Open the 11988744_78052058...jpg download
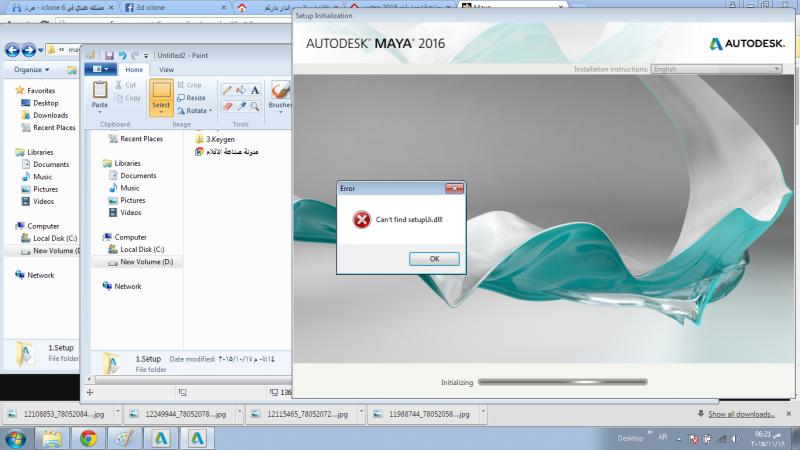 click(424, 414)
